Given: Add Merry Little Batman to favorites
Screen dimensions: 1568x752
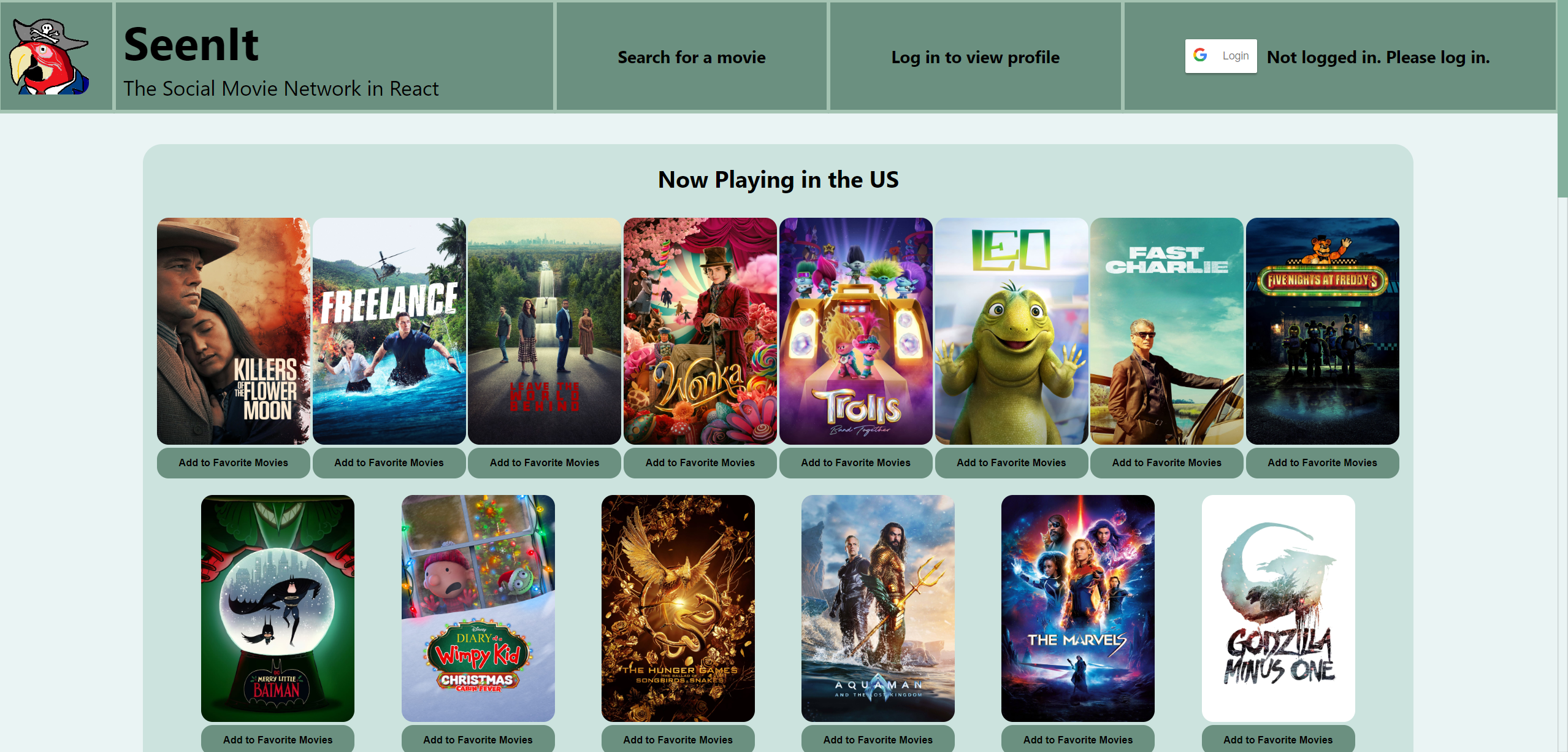Looking at the screenshot, I should 278,739.
